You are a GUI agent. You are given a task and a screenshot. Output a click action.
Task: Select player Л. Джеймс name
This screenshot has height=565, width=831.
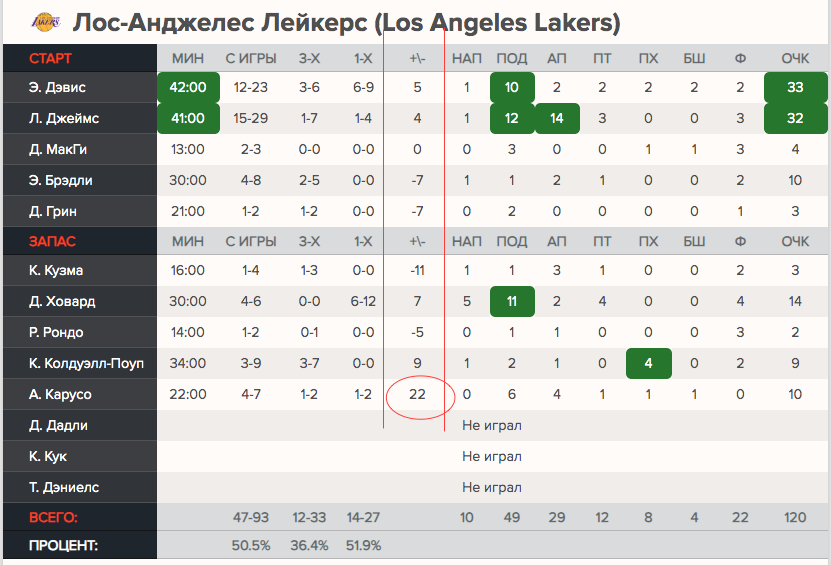click(64, 119)
